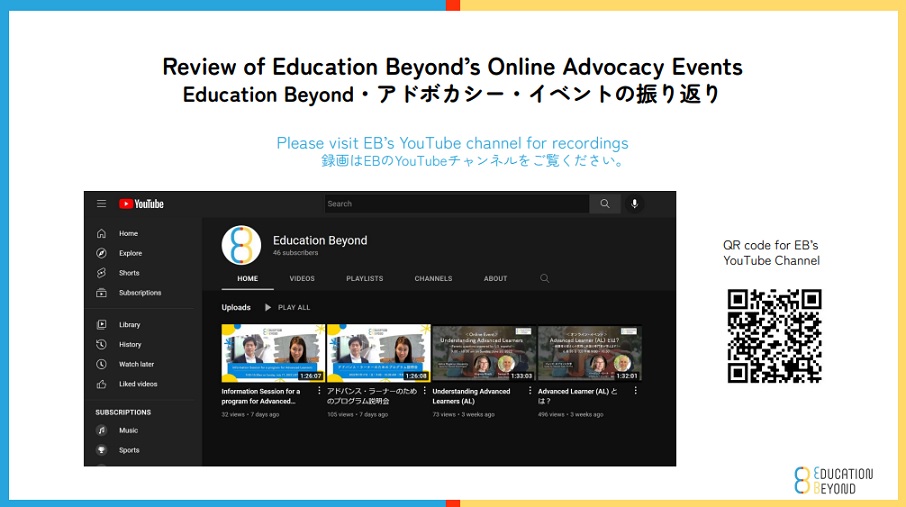Click the Subscriptions sidebar icon
906x507 pixels.
pos(101,293)
